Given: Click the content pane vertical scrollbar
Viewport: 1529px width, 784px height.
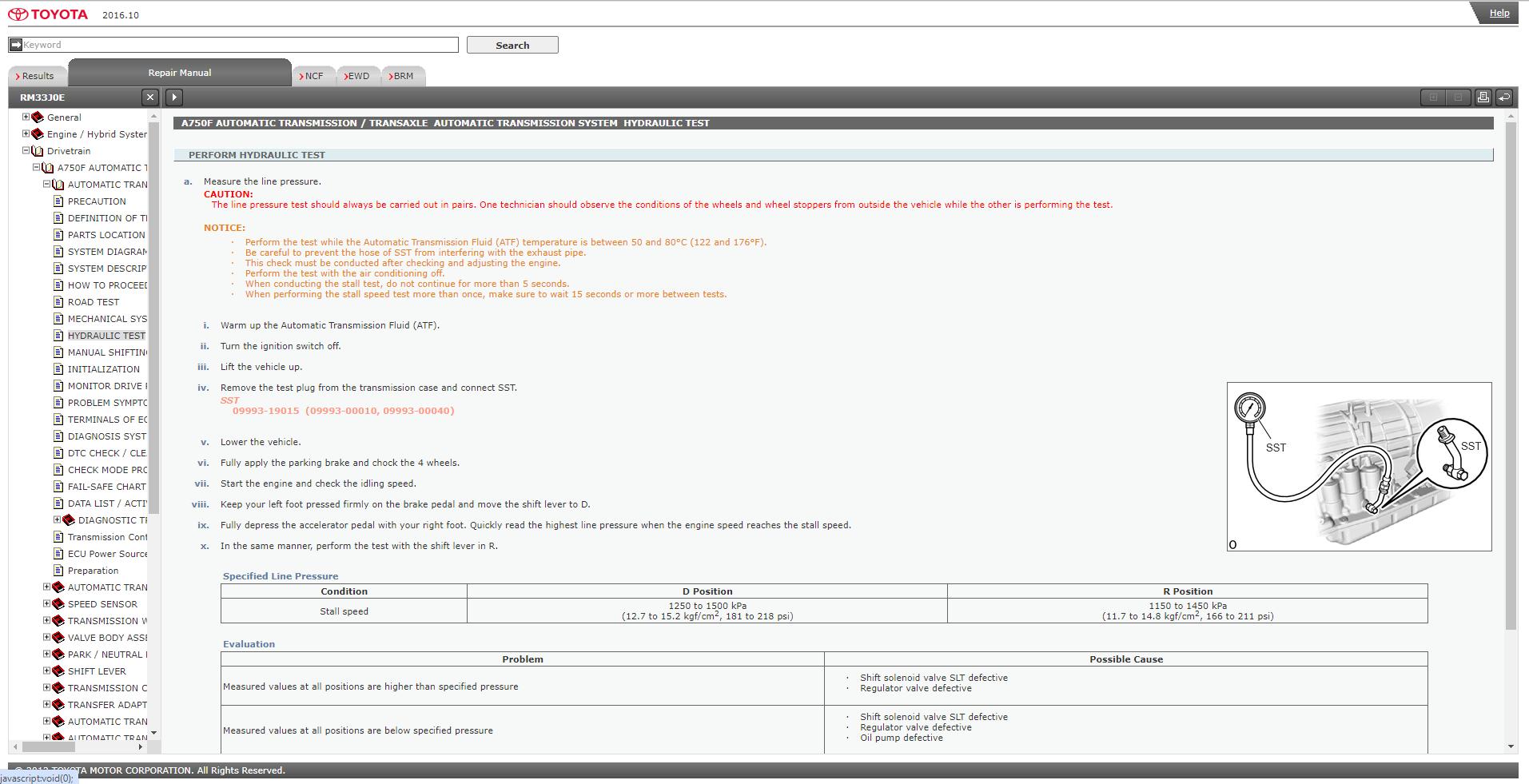Looking at the screenshot, I should pos(1511,376).
